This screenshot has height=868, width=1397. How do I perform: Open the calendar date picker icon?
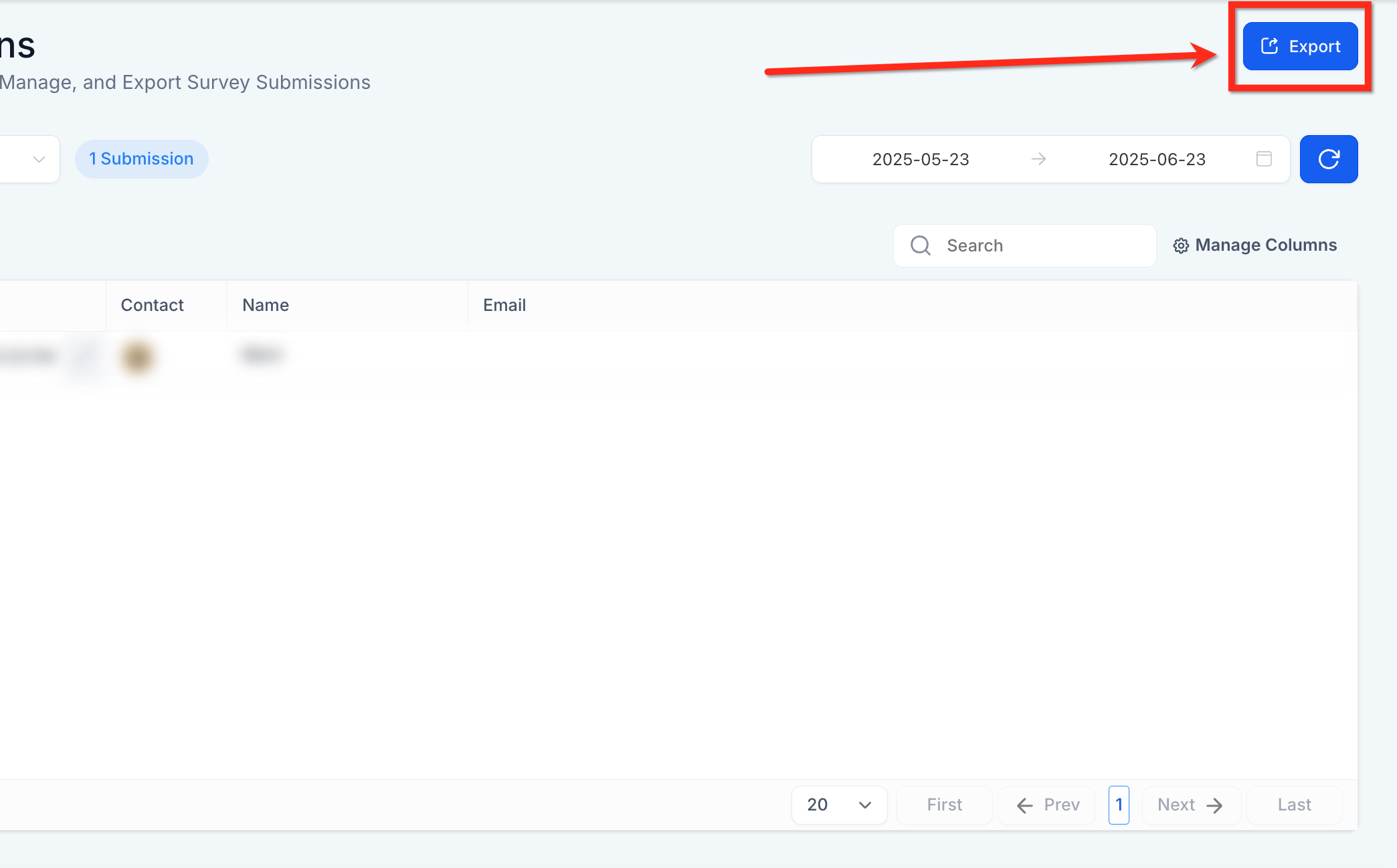click(1263, 159)
